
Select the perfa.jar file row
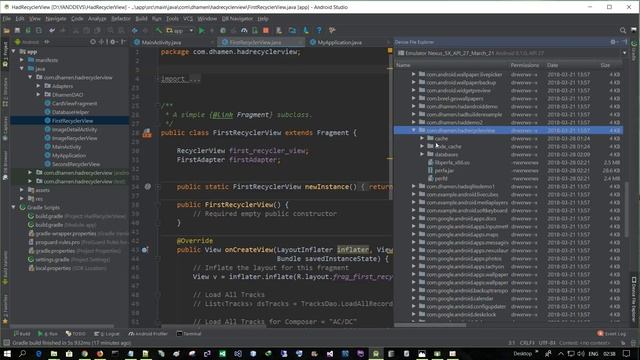(508, 170)
